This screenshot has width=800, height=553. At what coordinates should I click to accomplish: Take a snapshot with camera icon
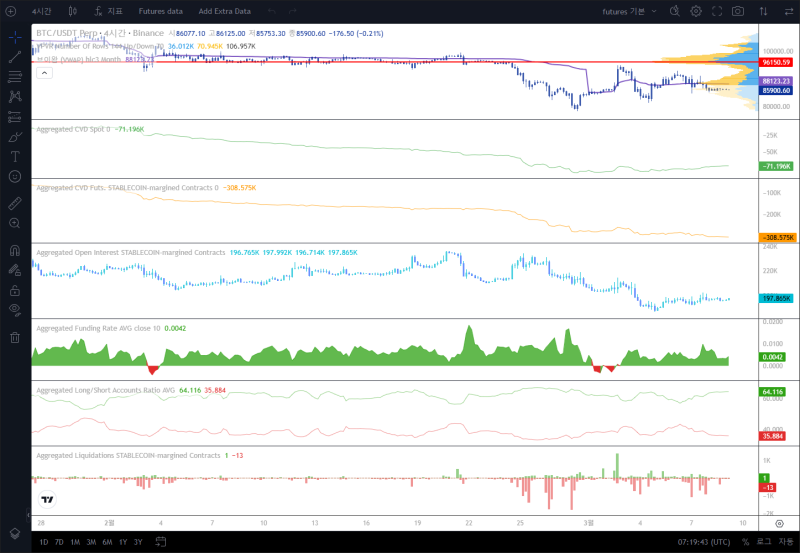(738, 11)
